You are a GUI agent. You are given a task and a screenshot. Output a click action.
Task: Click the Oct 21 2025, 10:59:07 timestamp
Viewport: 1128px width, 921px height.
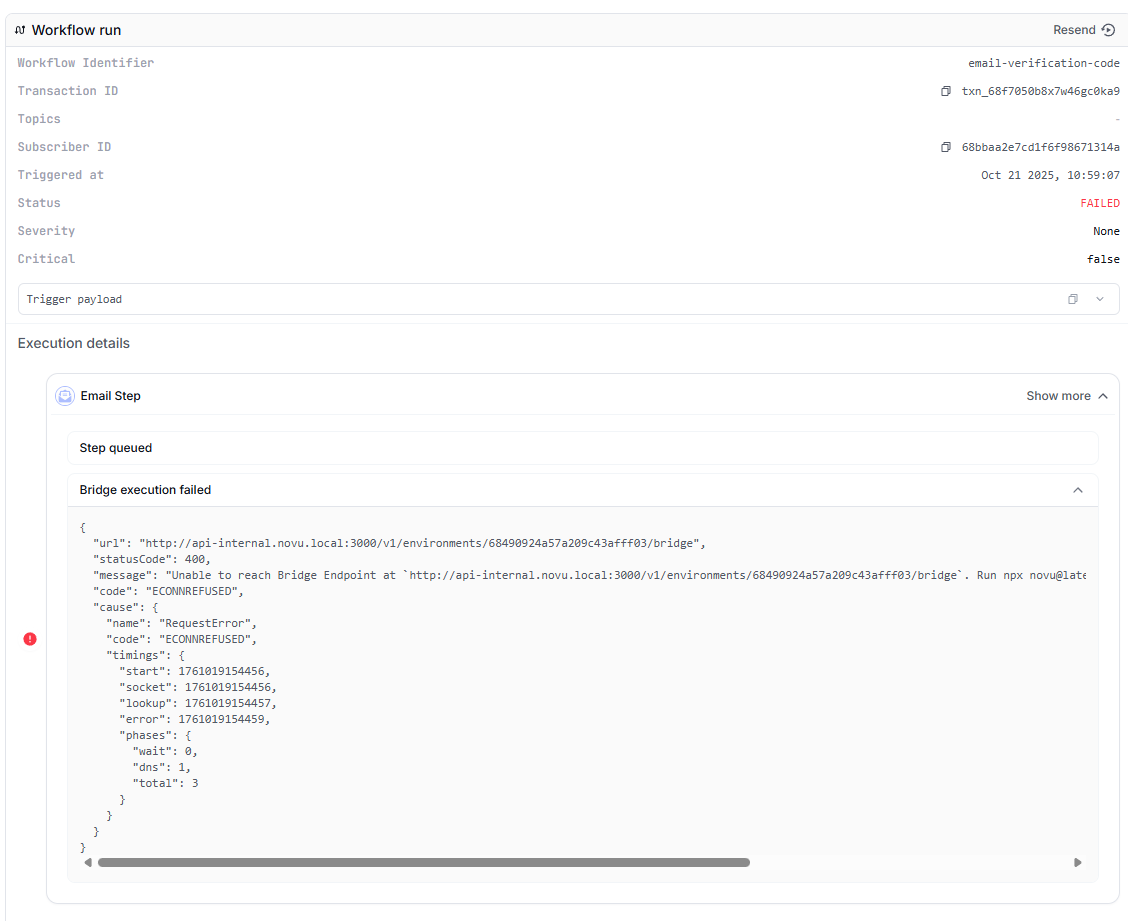pos(1050,176)
